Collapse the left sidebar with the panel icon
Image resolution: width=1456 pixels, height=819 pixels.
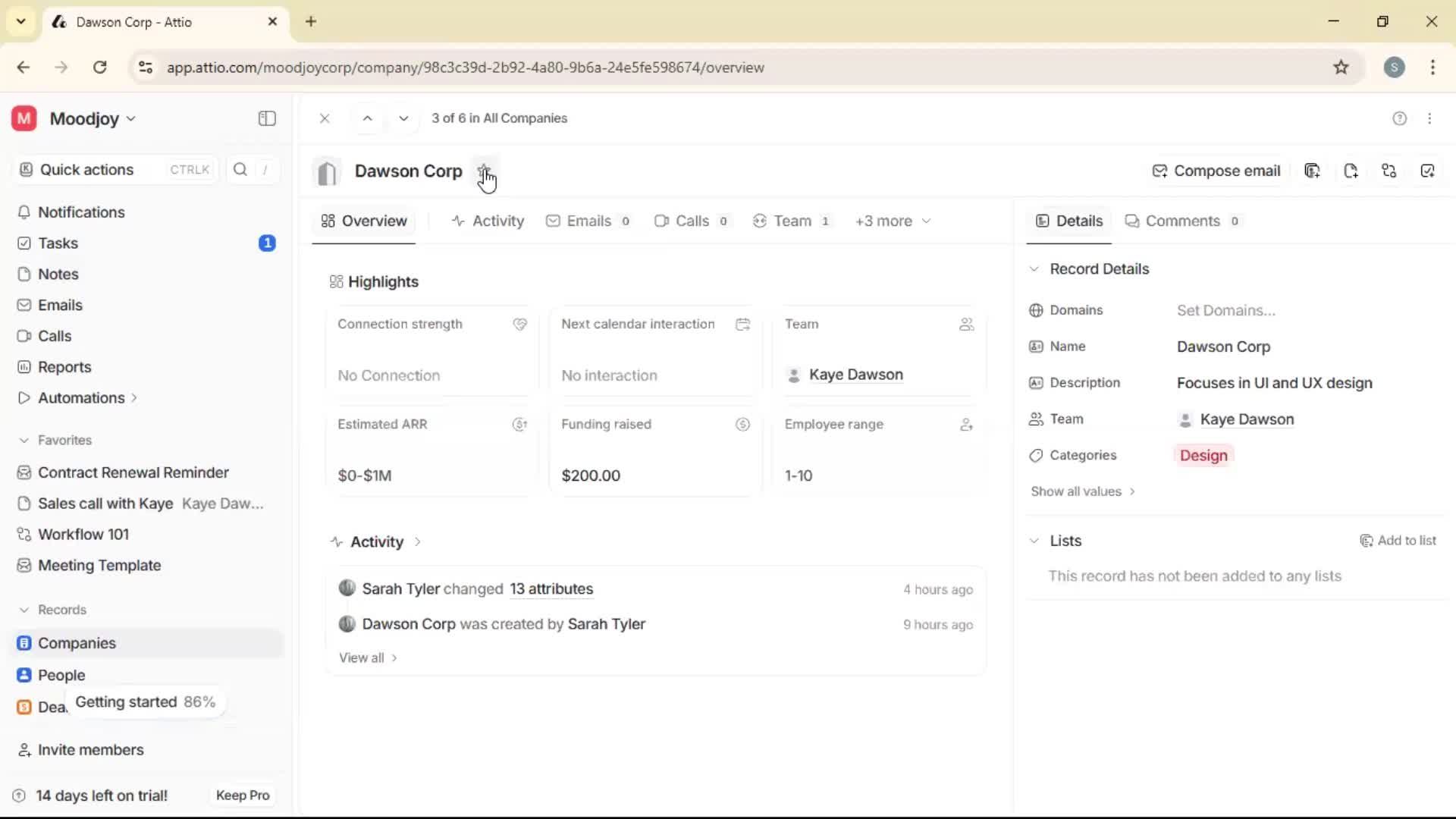click(266, 118)
